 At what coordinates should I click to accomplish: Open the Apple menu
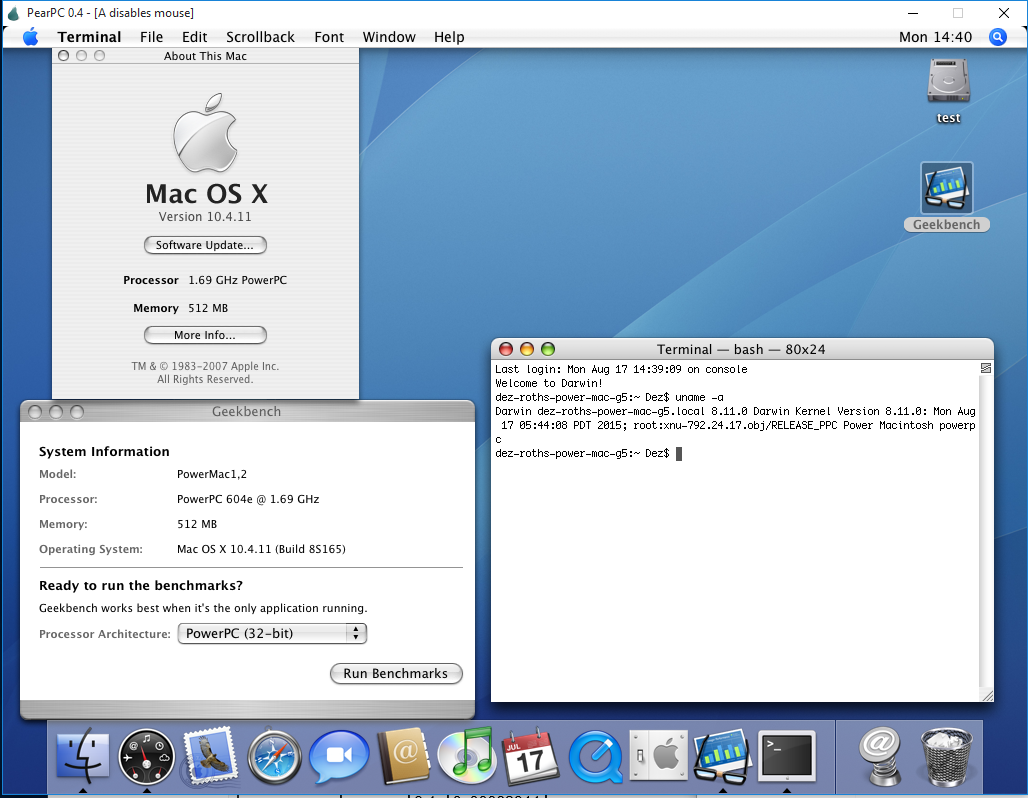(30, 37)
